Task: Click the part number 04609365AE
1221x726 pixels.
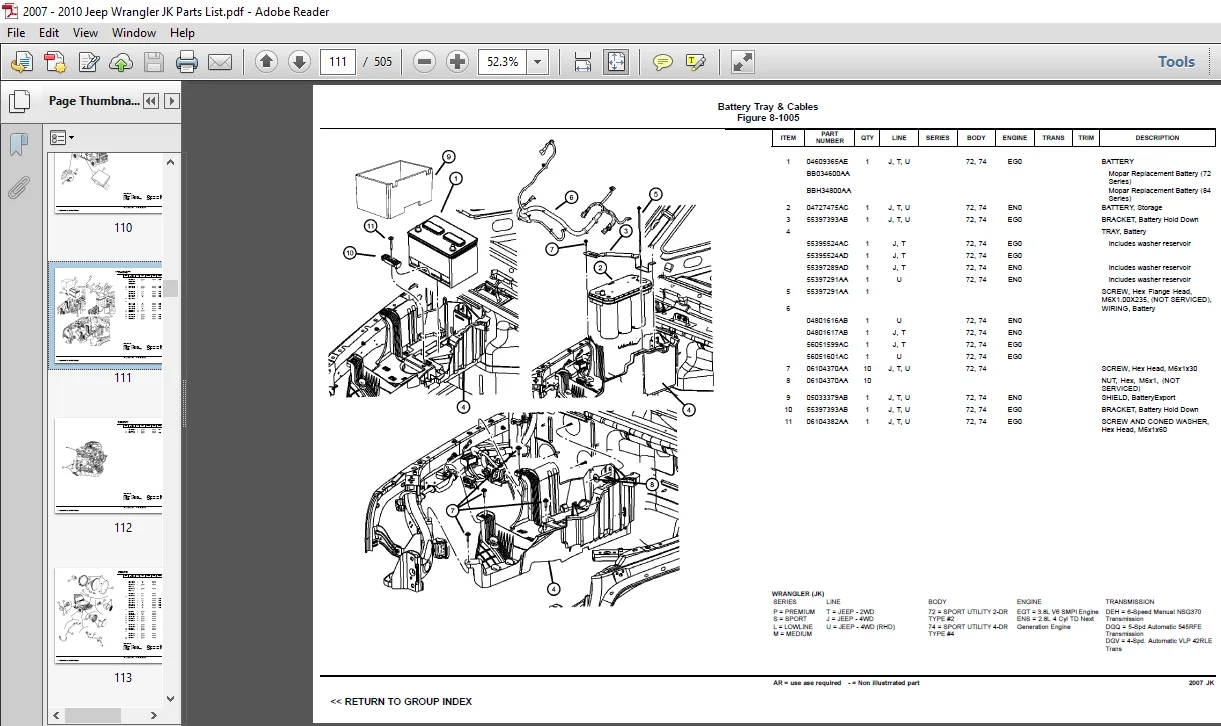Action: coord(827,161)
